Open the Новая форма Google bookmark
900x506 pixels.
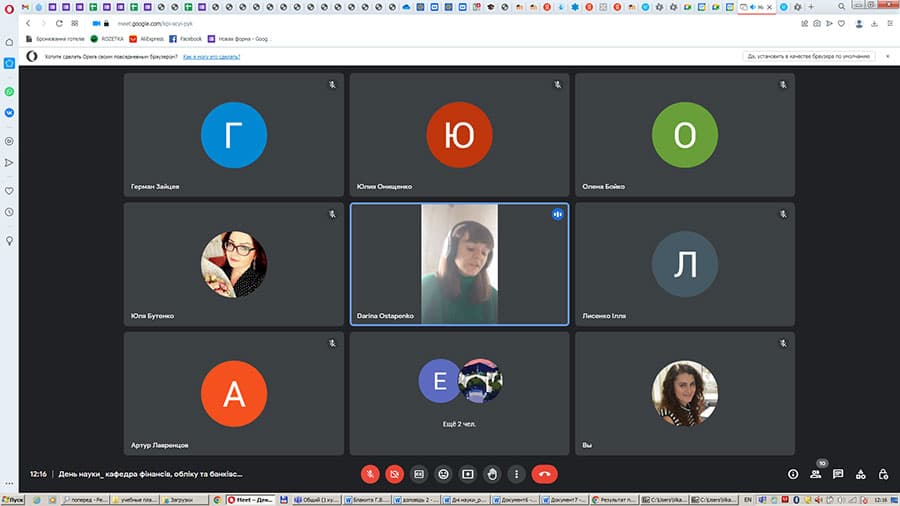tap(238, 39)
